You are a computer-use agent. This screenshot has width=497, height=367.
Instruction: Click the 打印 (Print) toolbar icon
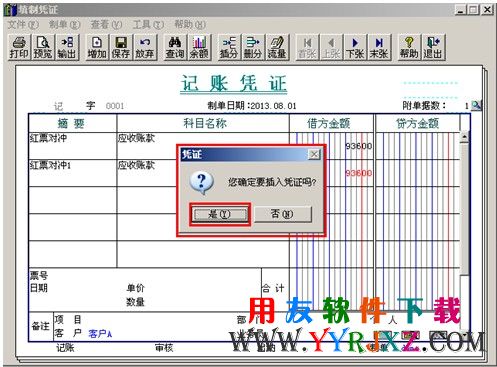[x=19, y=48]
